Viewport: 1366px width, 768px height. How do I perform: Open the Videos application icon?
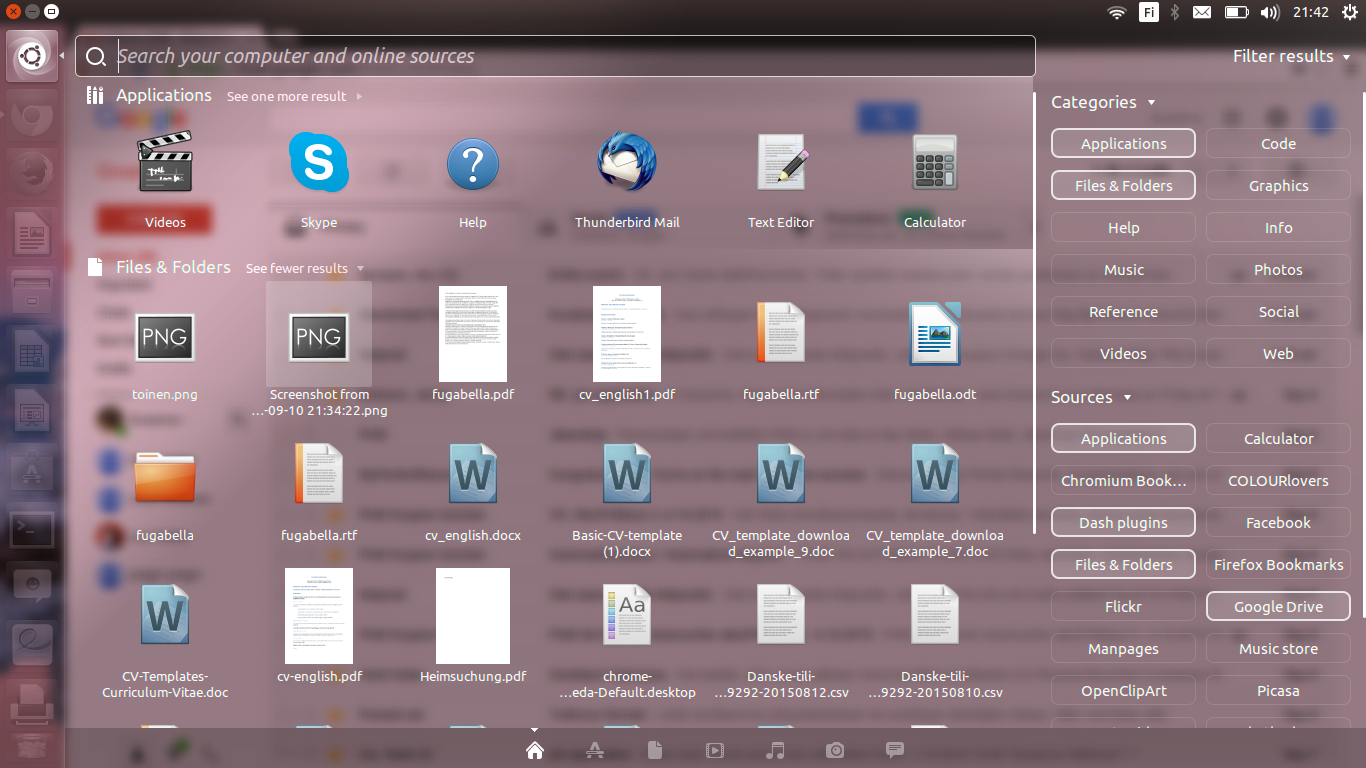click(165, 162)
